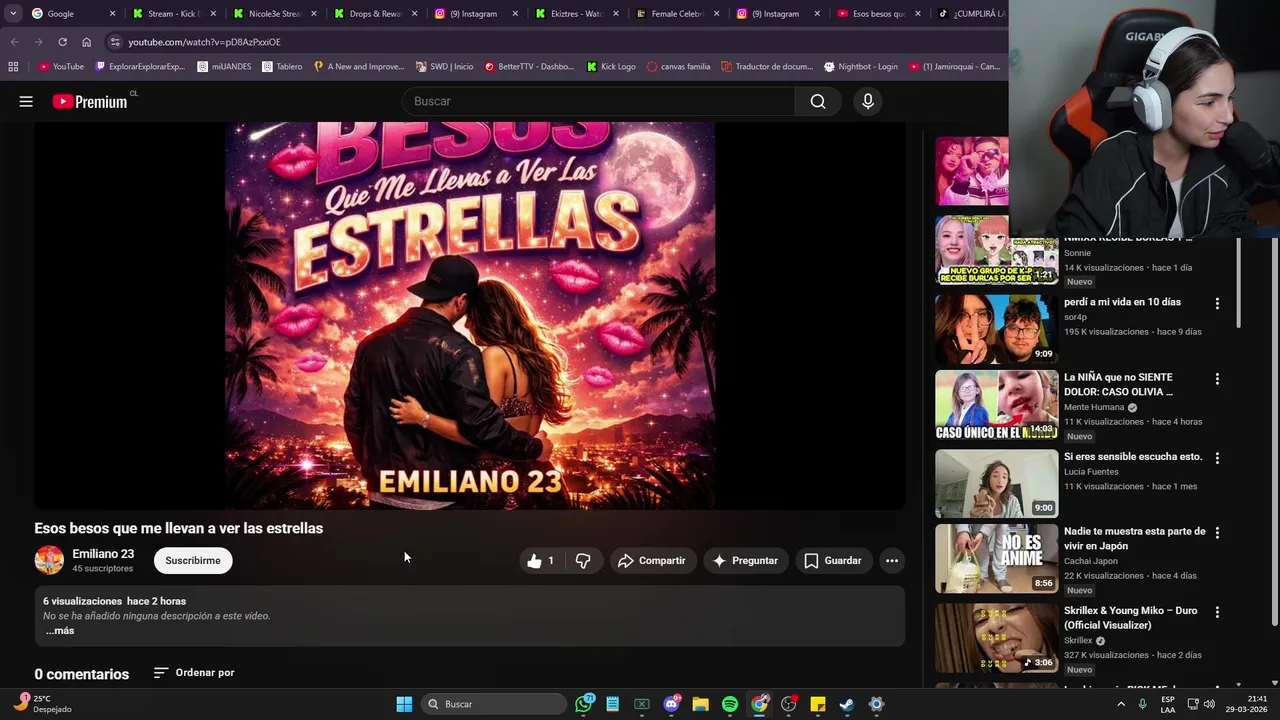Switch to the Google tab

(x=72, y=14)
